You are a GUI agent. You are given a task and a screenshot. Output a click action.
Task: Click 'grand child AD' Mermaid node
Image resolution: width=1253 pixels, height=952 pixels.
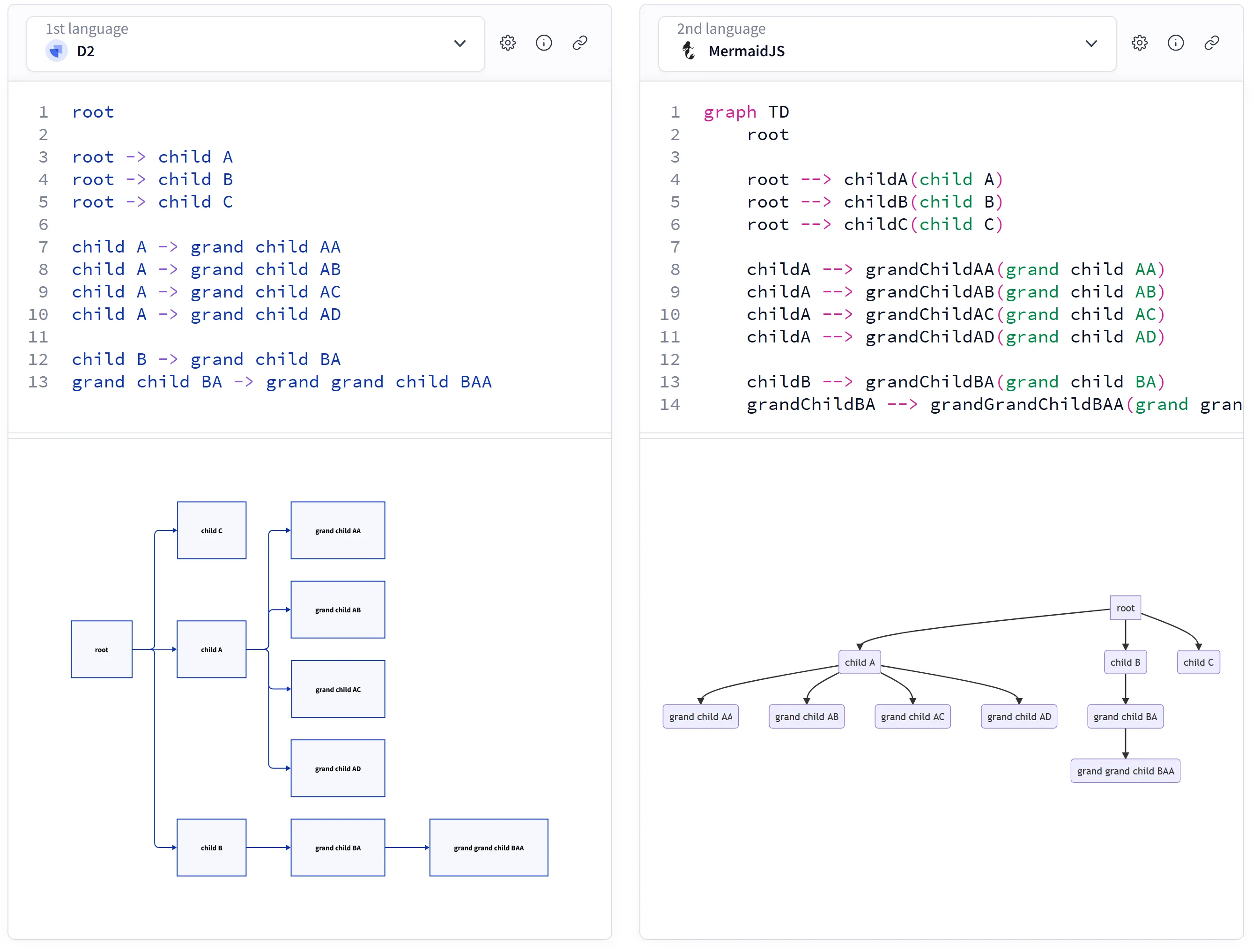pos(1018,716)
